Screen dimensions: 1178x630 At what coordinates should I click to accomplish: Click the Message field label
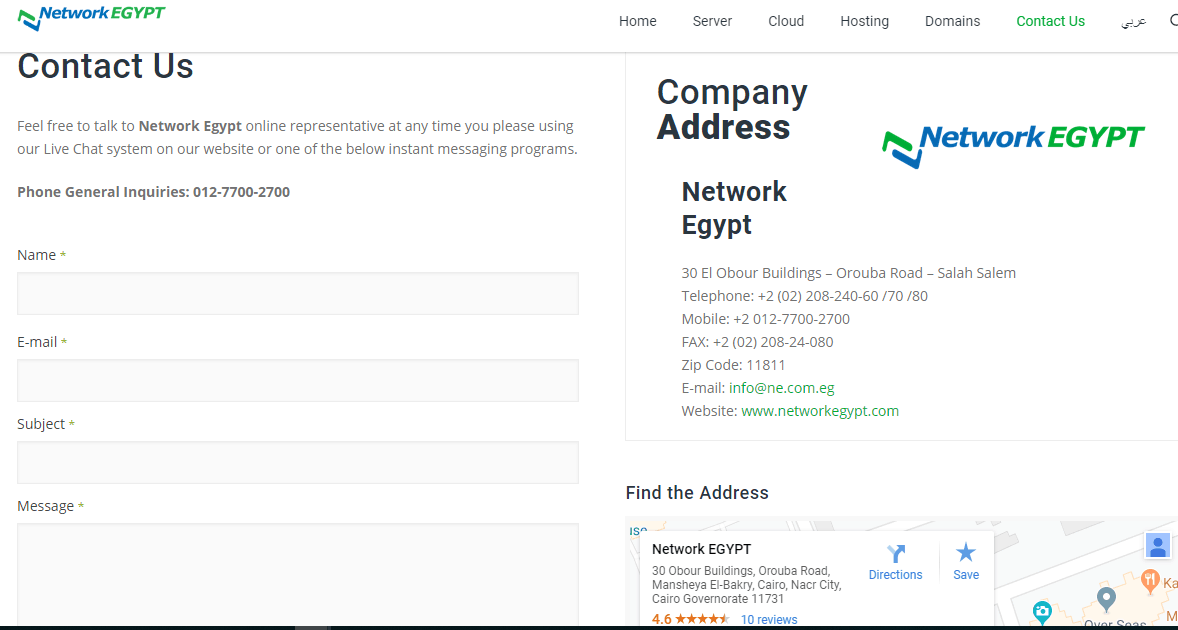[50, 506]
